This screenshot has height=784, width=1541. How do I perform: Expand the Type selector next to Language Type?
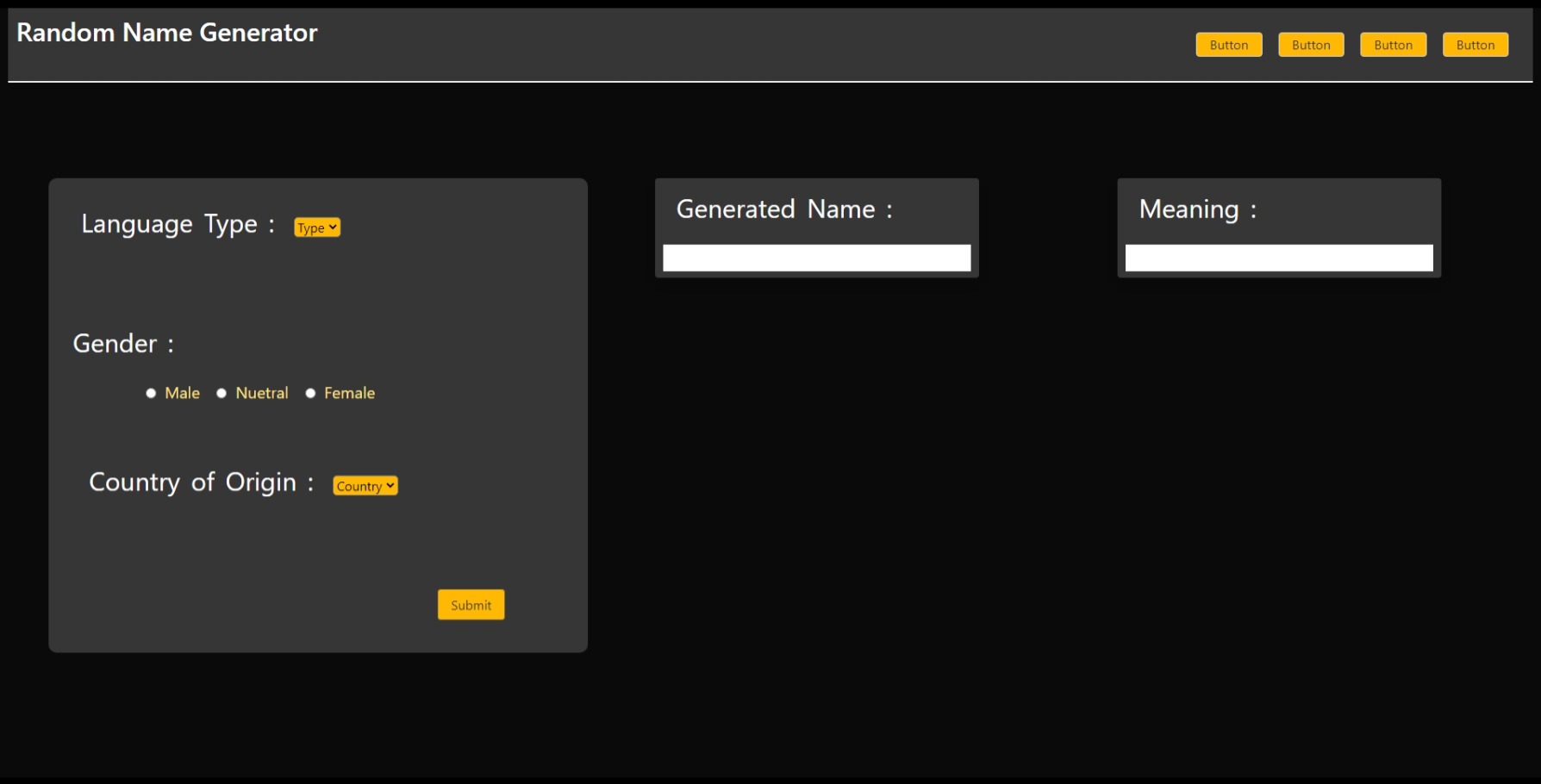[316, 227]
